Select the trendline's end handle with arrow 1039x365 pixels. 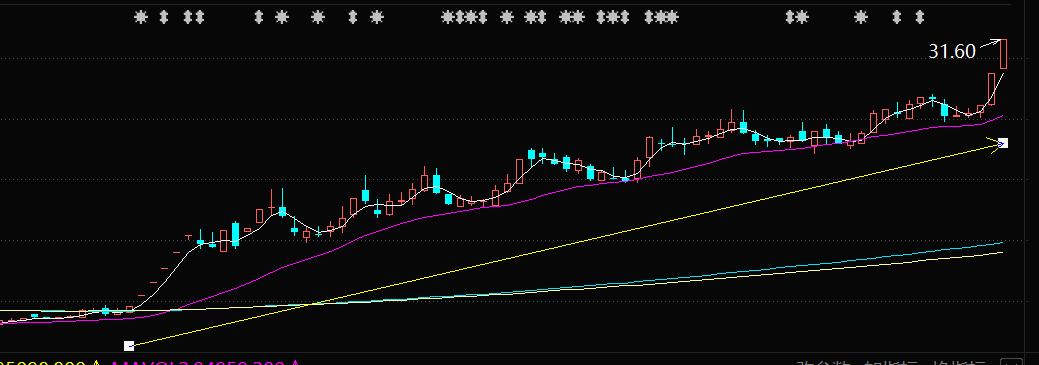[x=1003, y=143]
